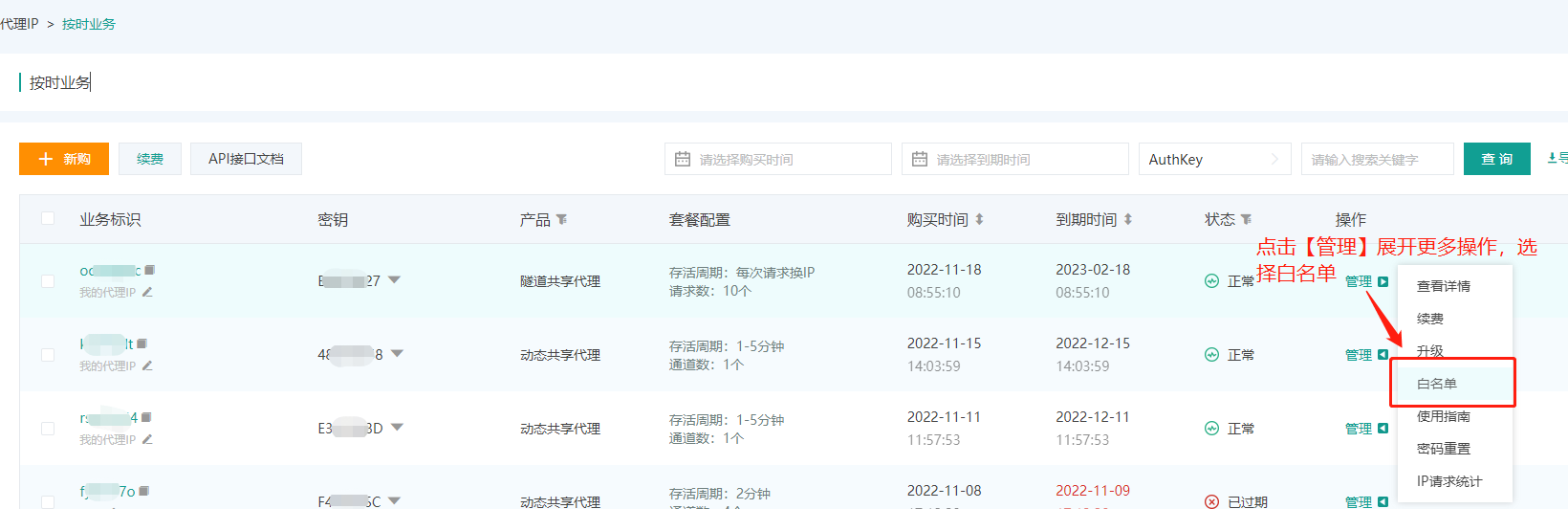
Task: Click the filter icon next to 状态 header
Action: [1246, 220]
